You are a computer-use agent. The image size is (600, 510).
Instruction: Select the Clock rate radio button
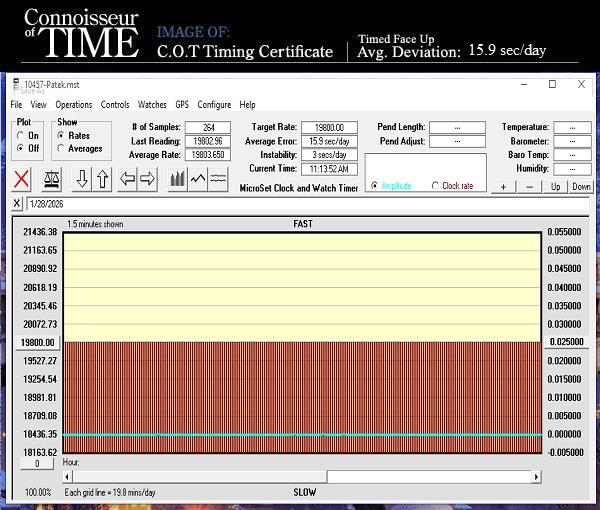click(x=435, y=186)
